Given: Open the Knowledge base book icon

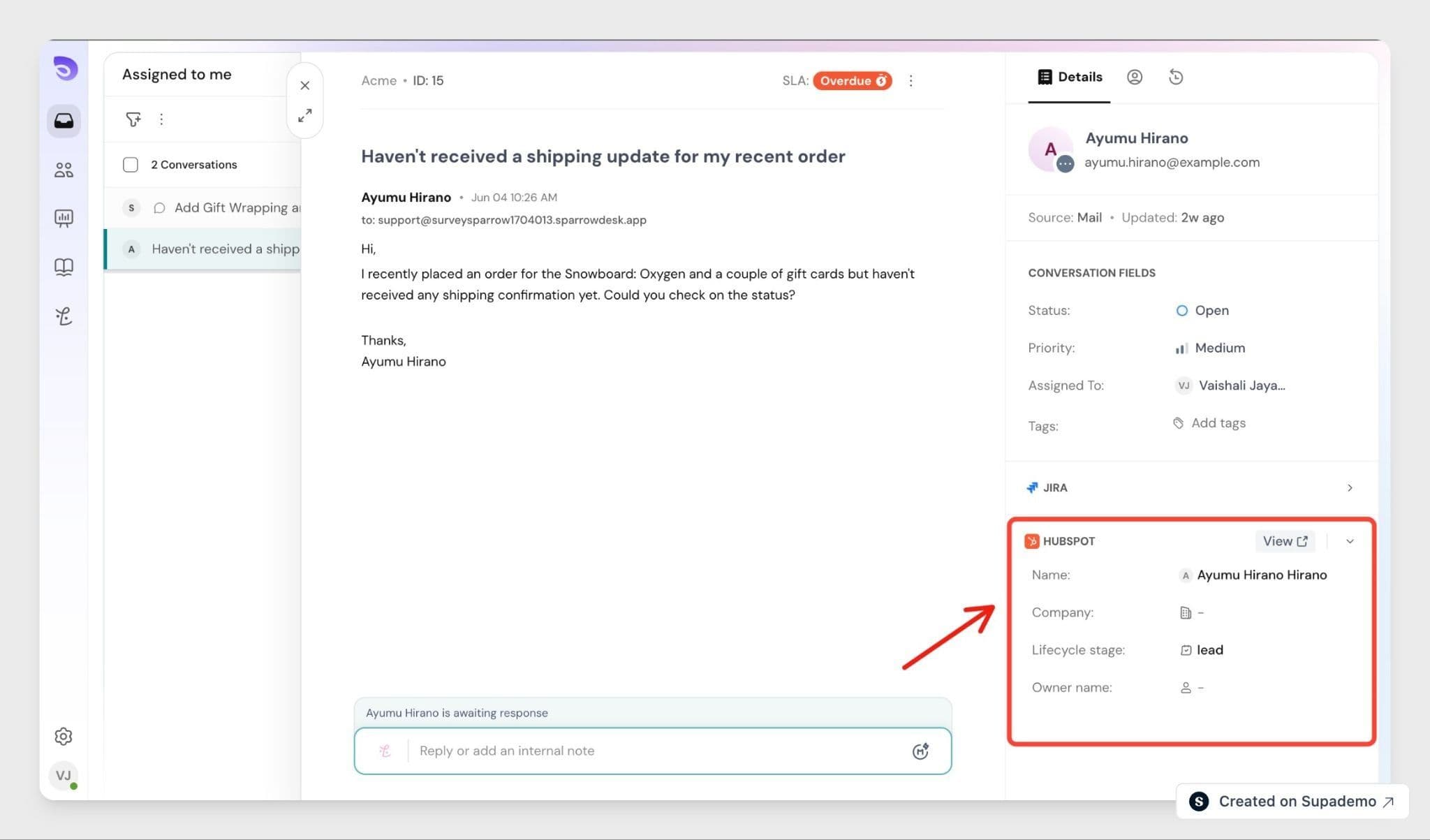Looking at the screenshot, I should pyautogui.click(x=64, y=267).
